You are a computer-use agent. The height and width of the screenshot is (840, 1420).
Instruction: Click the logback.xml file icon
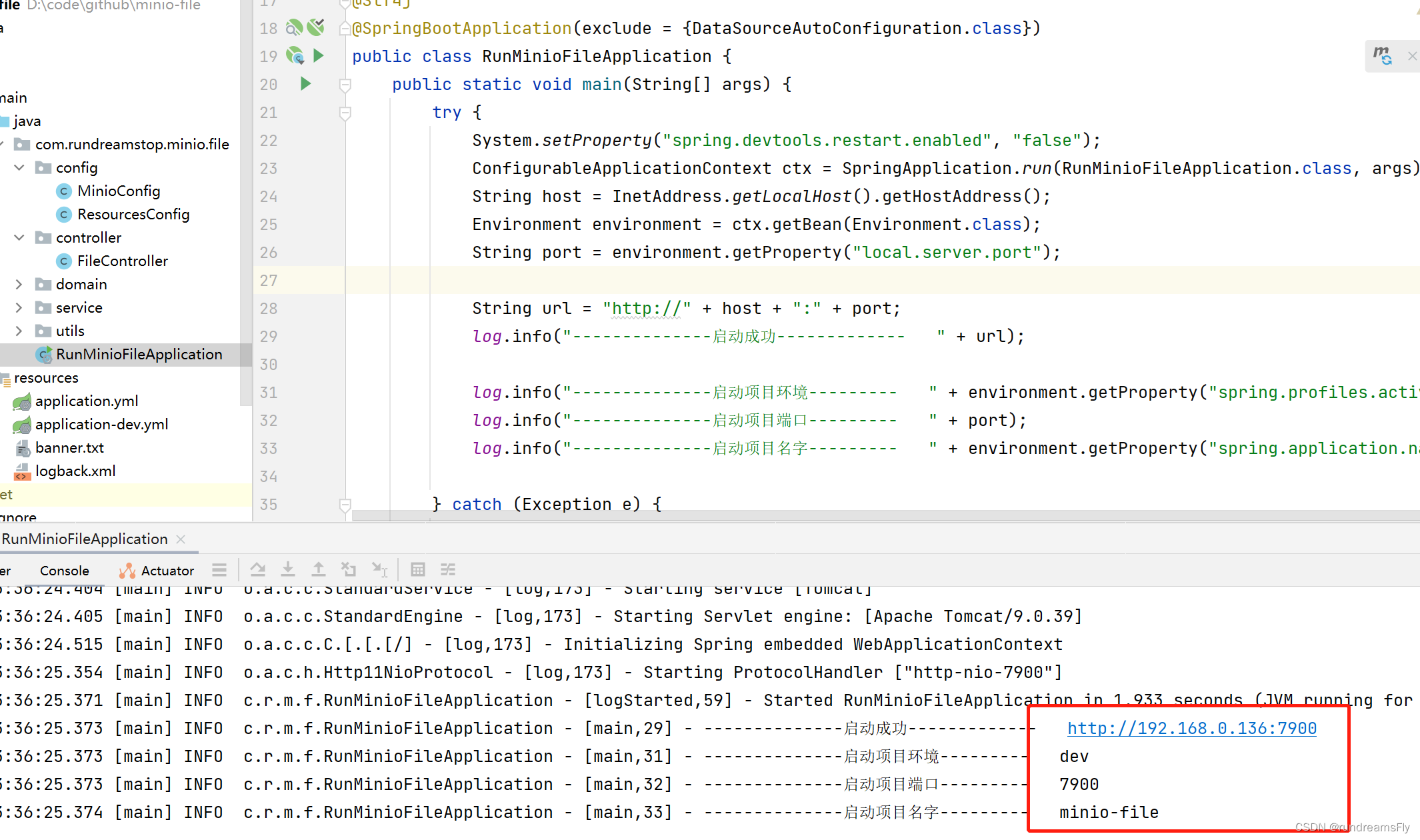point(22,472)
